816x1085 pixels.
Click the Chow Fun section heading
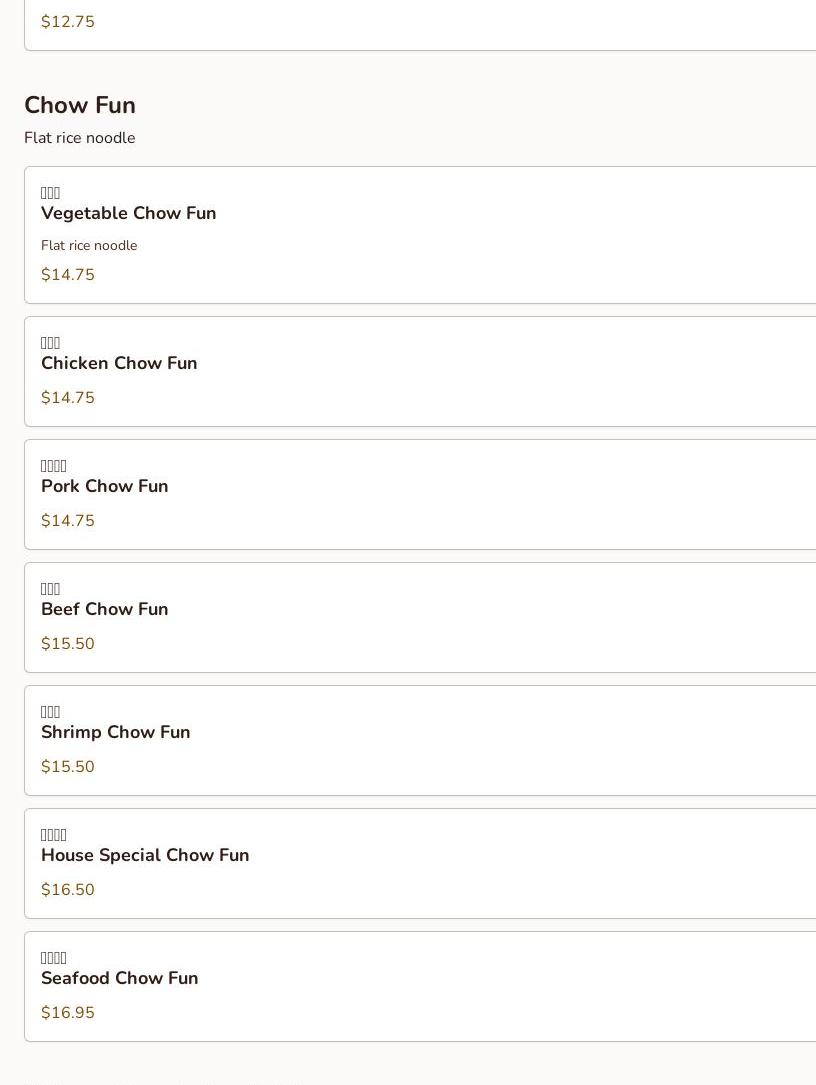80,105
